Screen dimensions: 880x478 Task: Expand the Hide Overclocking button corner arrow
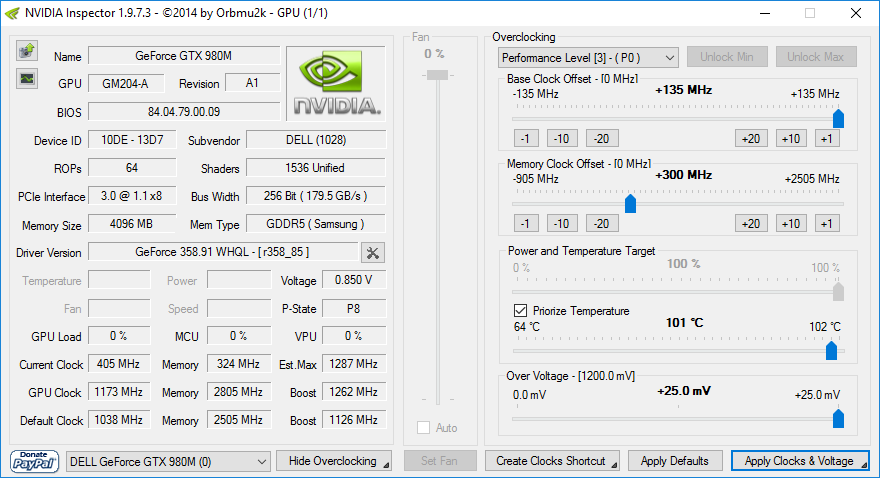point(386,465)
